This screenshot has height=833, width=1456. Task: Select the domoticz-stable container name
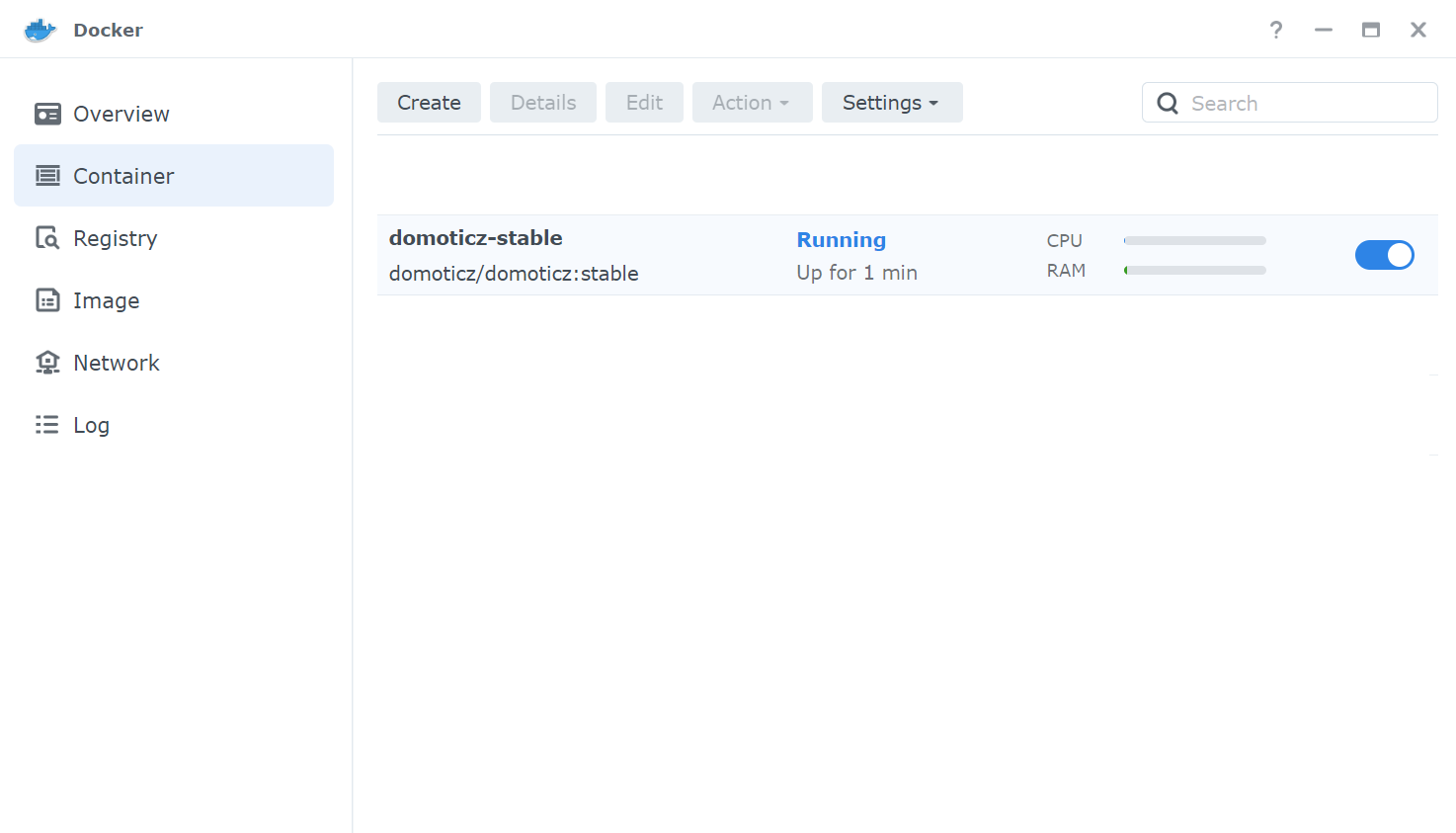[x=475, y=238]
